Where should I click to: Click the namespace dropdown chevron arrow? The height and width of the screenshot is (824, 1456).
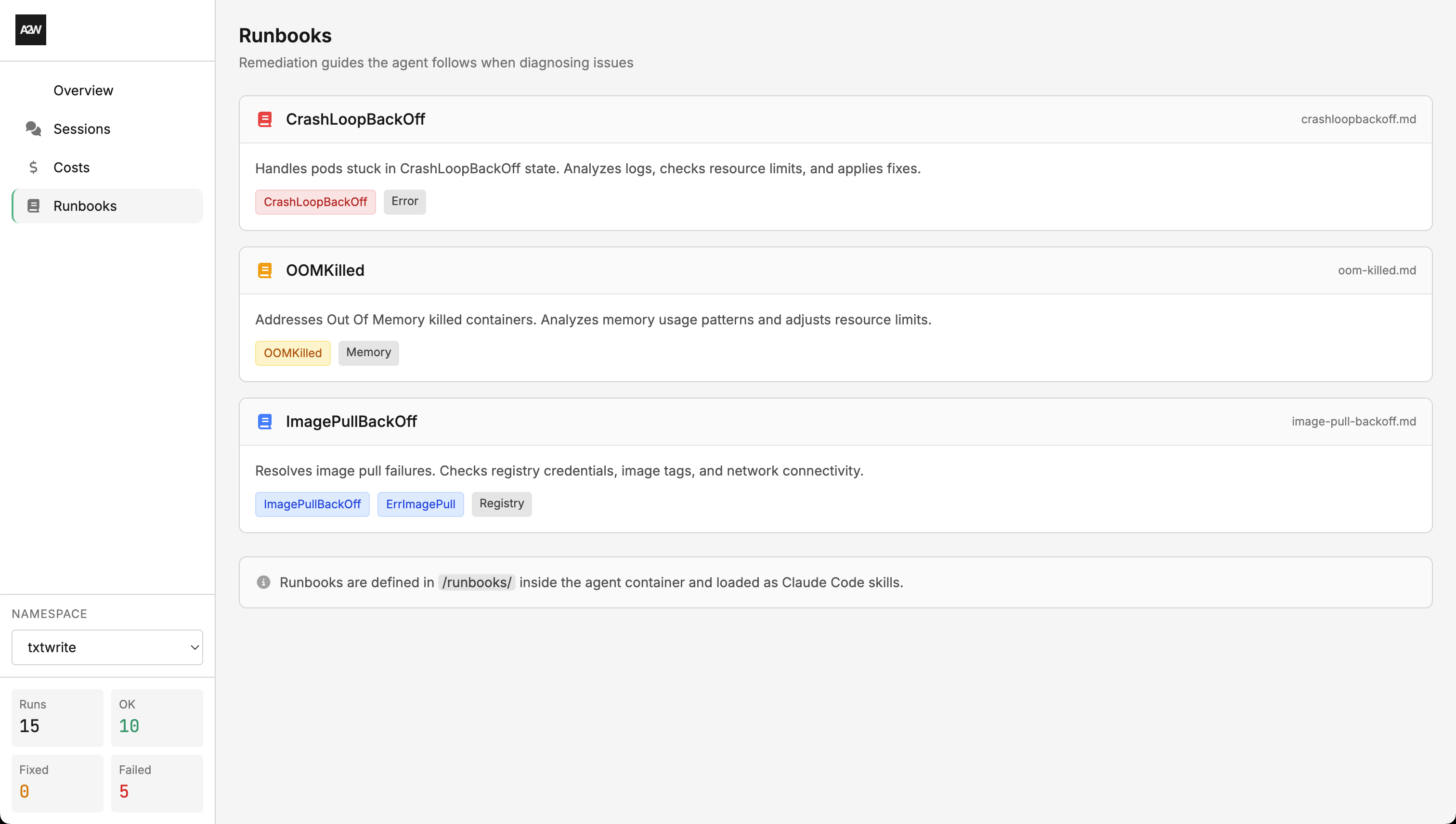coord(194,647)
